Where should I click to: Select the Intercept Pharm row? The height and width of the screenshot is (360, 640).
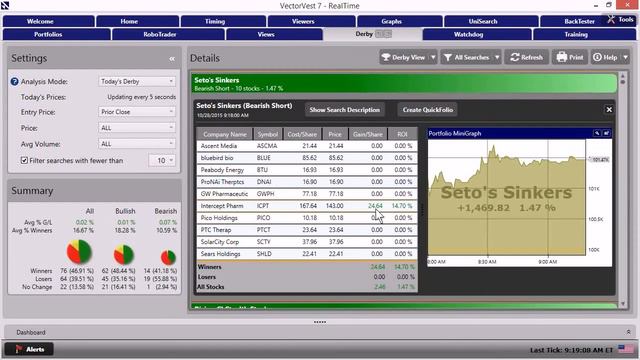pos(307,206)
